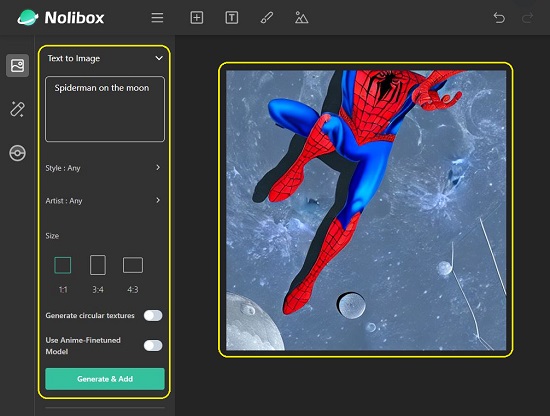Screen dimensions: 550x416
Task: Redo the last action
Action: click(x=528, y=18)
